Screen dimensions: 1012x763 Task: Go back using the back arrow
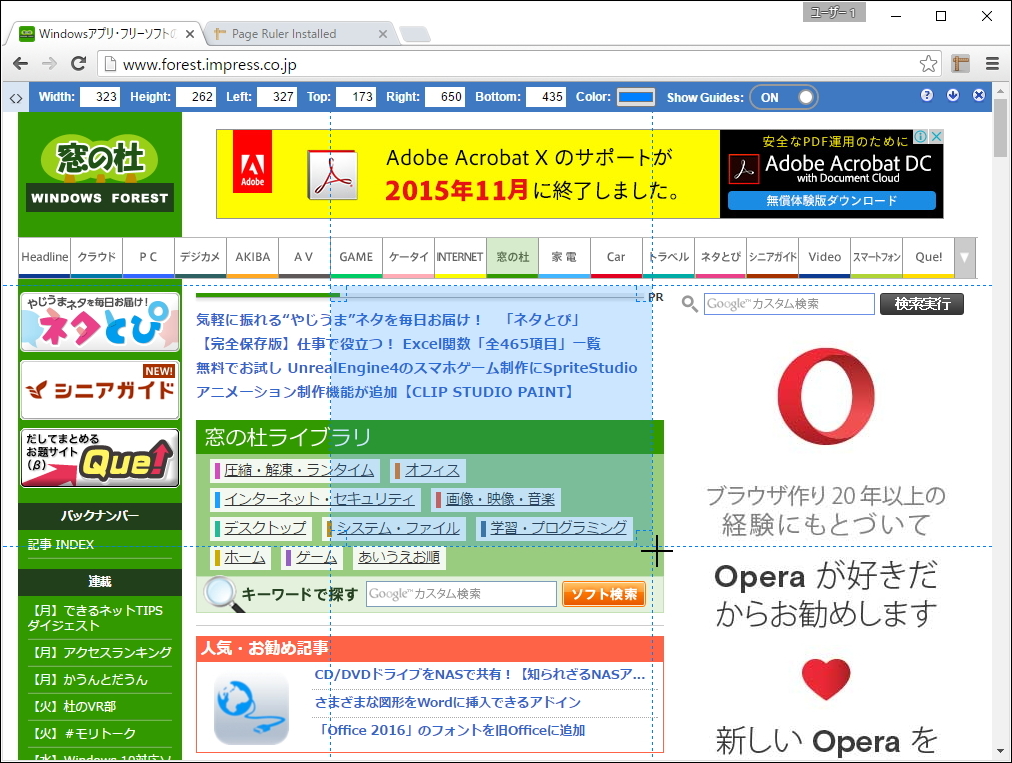click(21, 62)
